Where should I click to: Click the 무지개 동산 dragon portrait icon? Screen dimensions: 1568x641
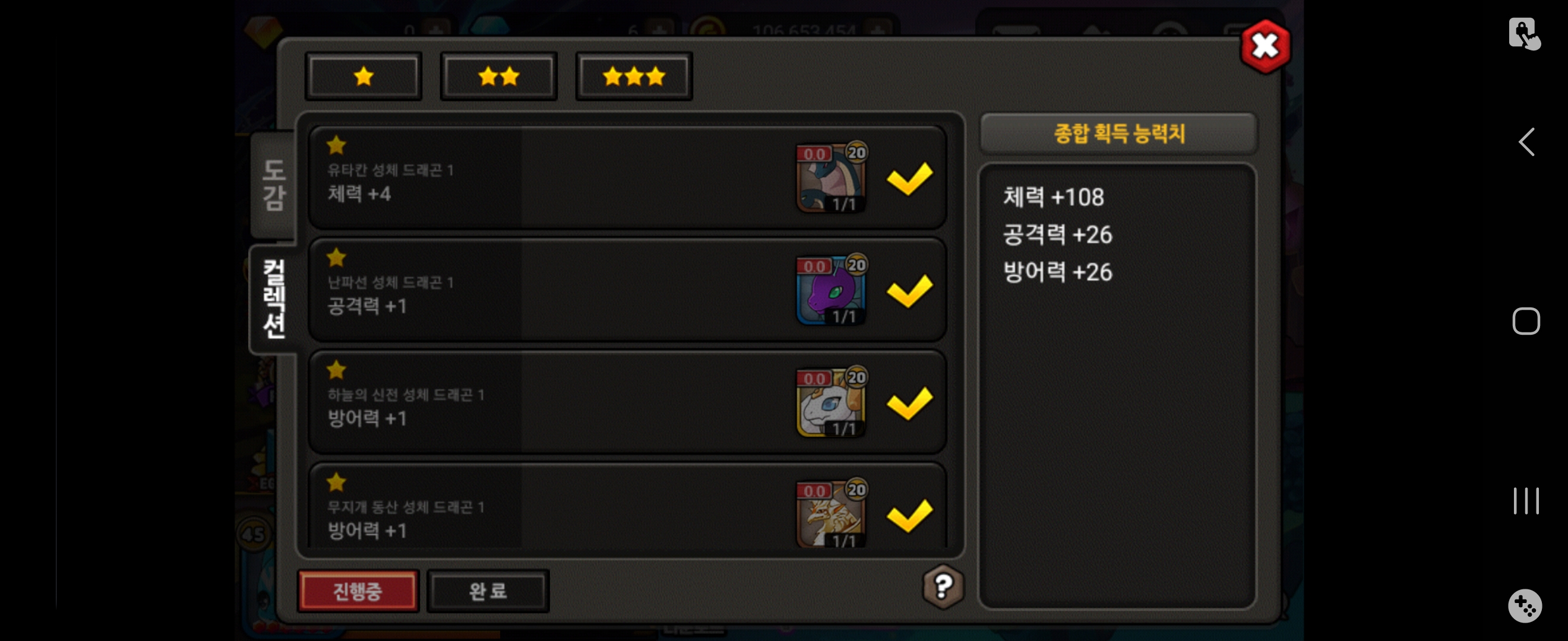point(832,515)
